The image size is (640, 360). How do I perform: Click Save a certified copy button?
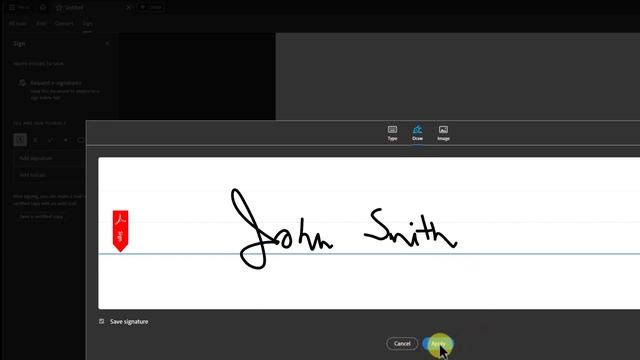pyautogui.click(x=41, y=216)
